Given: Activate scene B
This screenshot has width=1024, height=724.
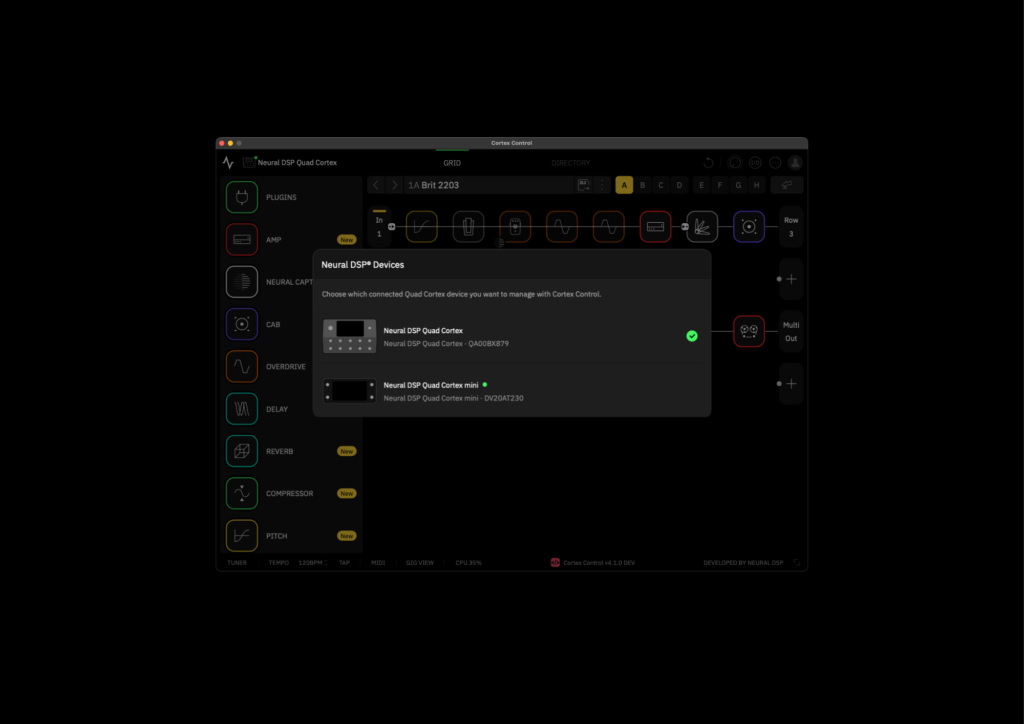Looking at the screenshot, I should 642,185.
